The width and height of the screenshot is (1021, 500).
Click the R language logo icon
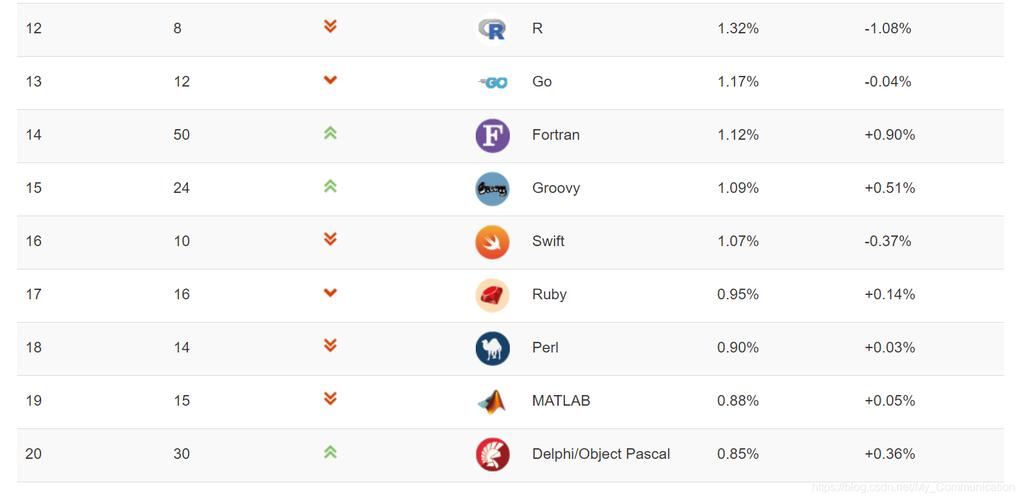(x=492, y=29)
